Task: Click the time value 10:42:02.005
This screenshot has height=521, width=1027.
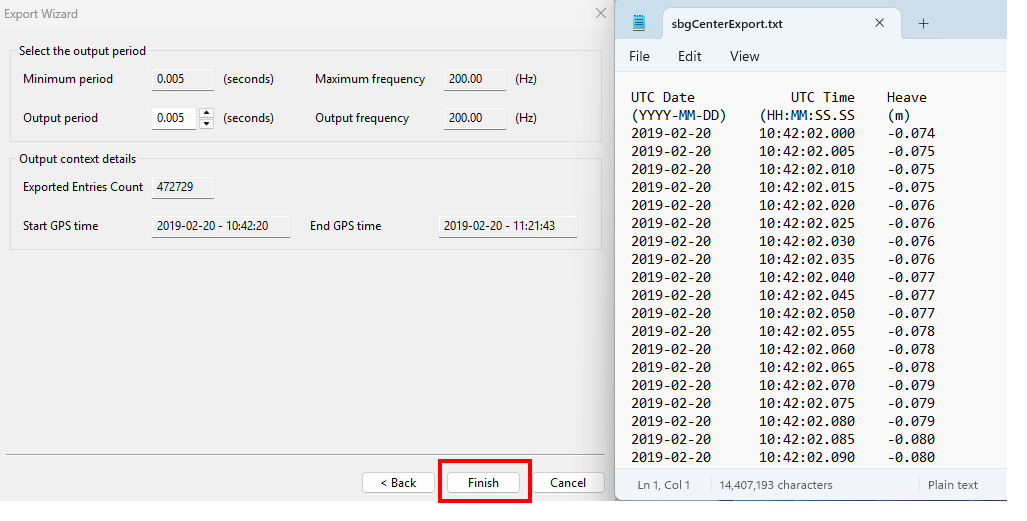Action: point(807,151)
